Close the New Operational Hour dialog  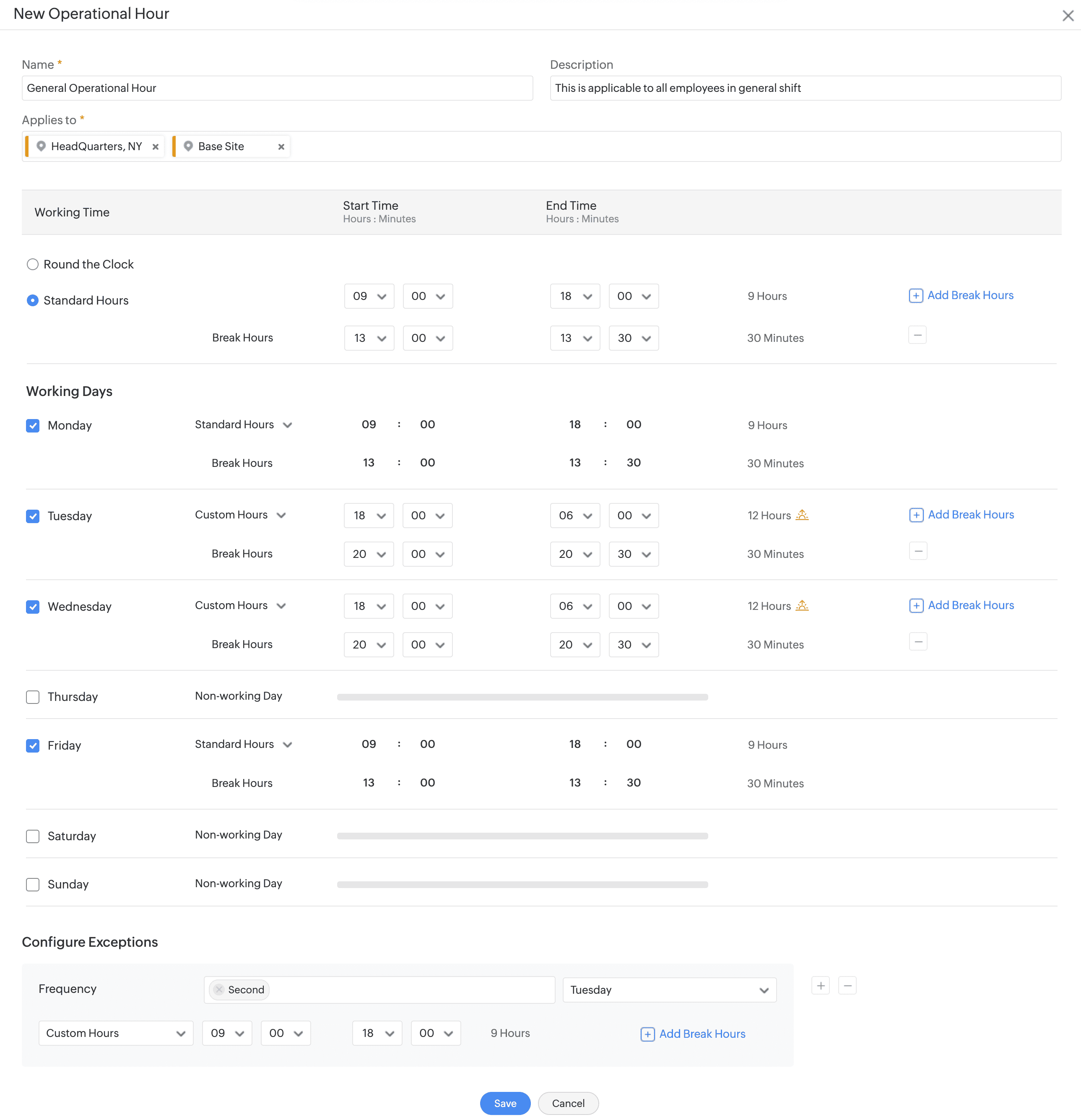click(1067, 16)
